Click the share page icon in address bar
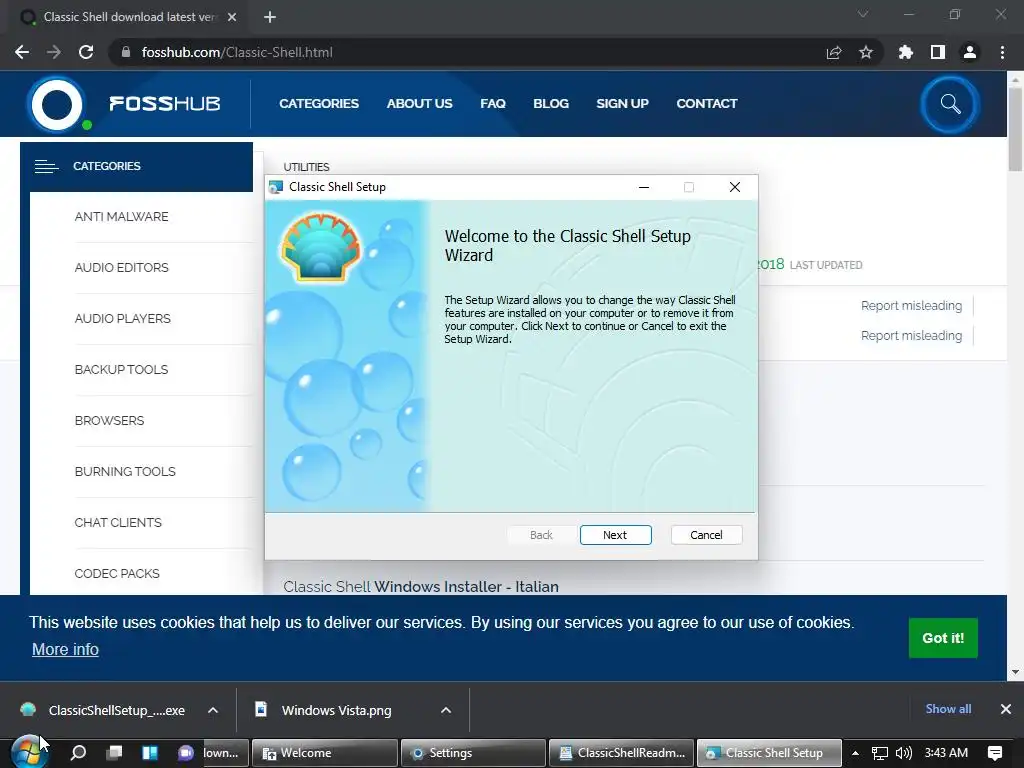 pyautogui.click(x=834, y=52)
